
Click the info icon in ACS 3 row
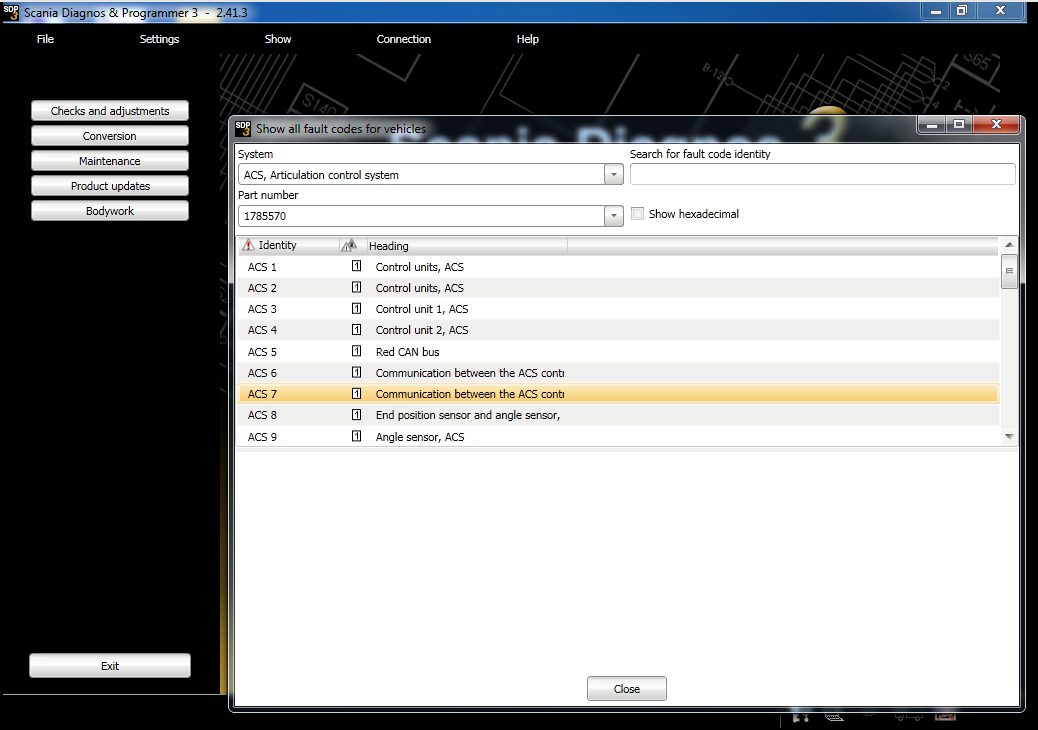coord(356,308)
